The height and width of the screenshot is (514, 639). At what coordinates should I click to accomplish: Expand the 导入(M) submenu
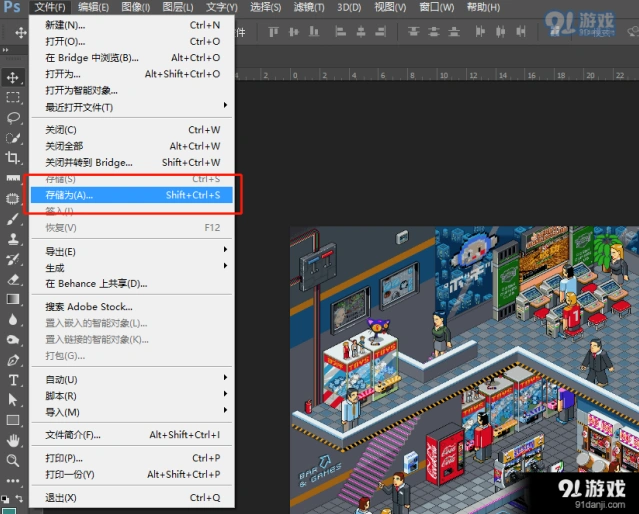225,410
